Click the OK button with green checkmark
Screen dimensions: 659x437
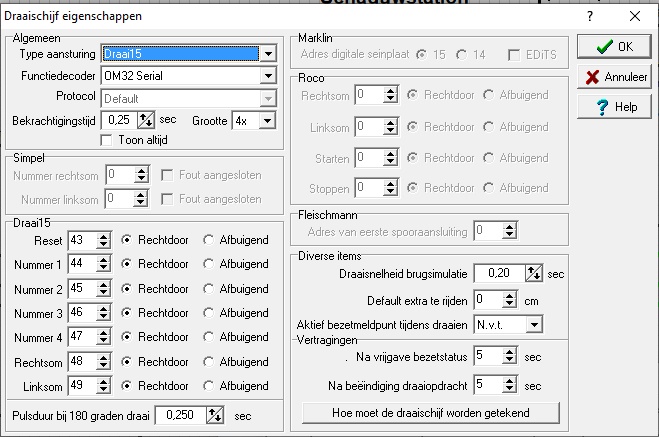tap(614, 47)
